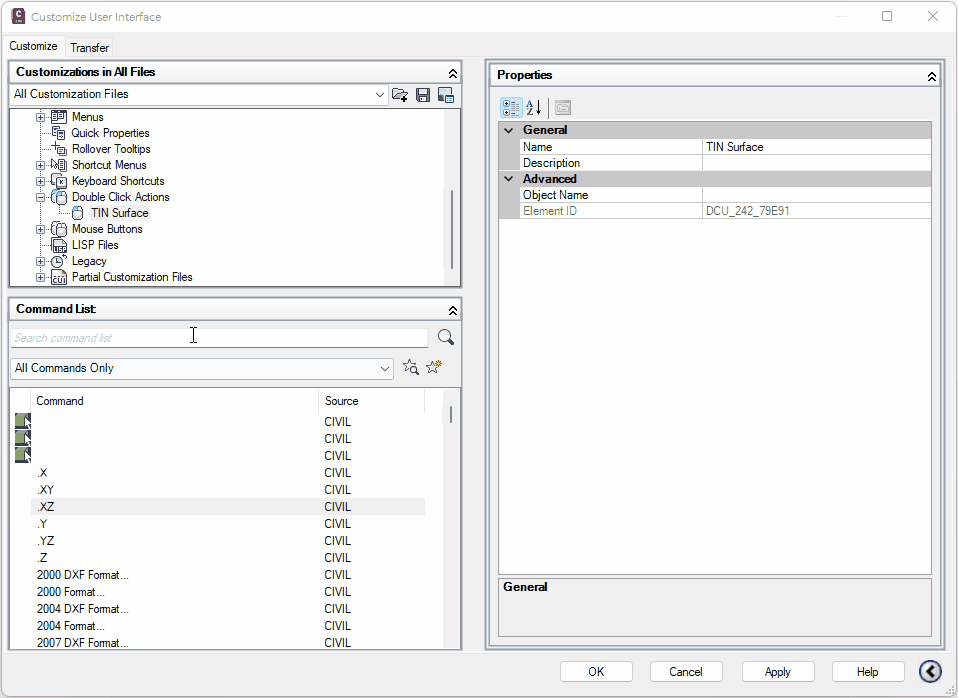Click the round arrow button beside Help
The width and height of the screenshot is (958, 698).
click(931, 672)
